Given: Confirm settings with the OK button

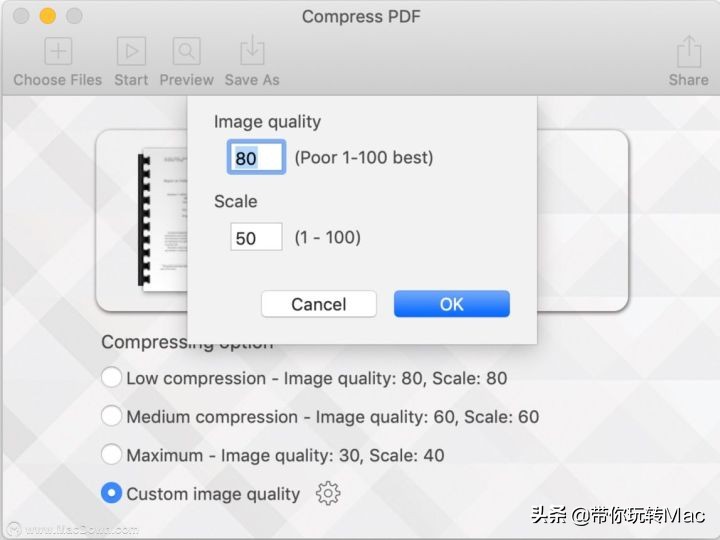Looking at the screenshot, I should pyautogui.click(x=452, y=304).
